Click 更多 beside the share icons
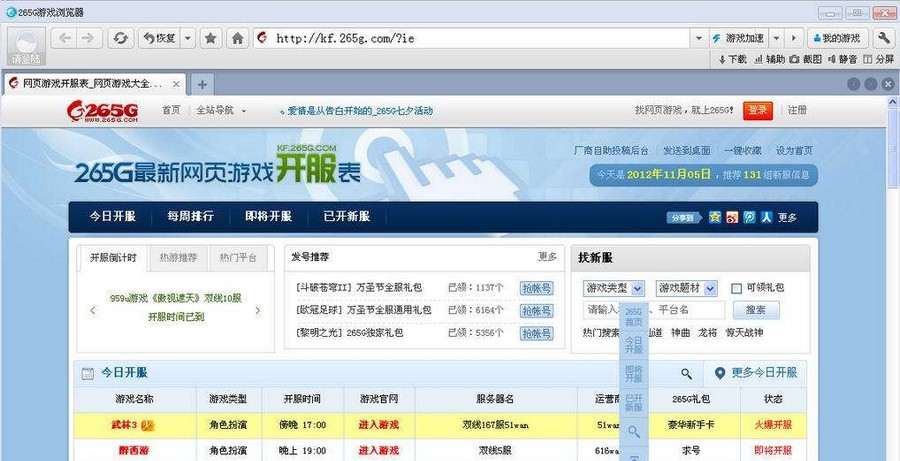 (788, 218)
